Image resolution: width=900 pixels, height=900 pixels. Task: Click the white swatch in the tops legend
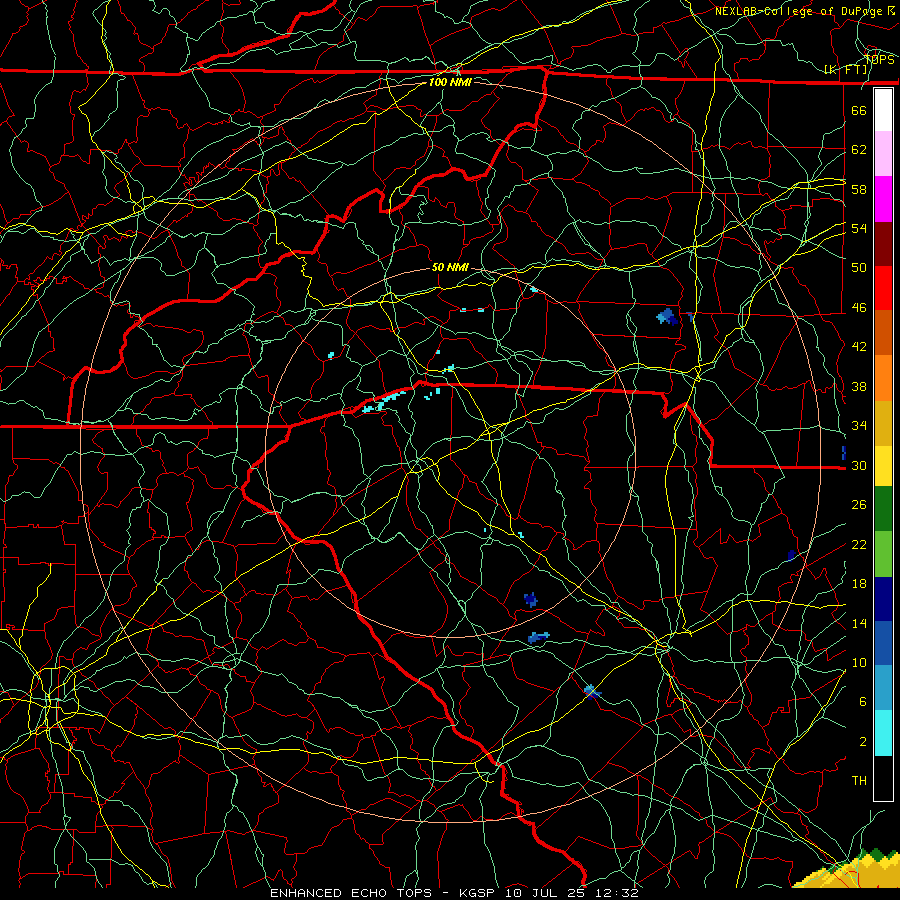[883, 110]
